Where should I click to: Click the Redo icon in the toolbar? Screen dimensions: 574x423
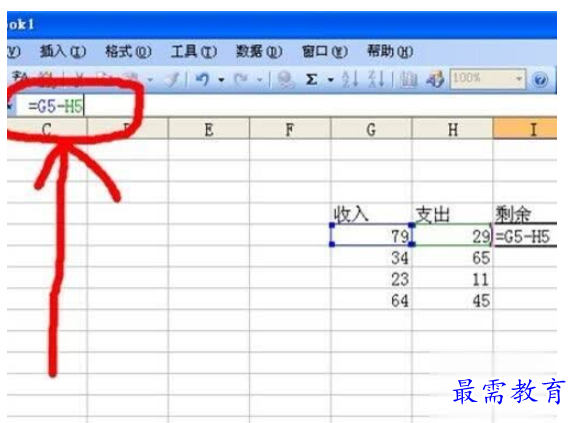point(241,79)
